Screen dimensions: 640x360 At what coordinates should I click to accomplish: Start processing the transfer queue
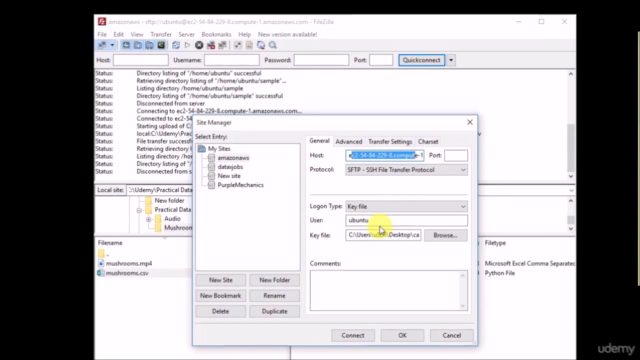(x=187, y=45)
